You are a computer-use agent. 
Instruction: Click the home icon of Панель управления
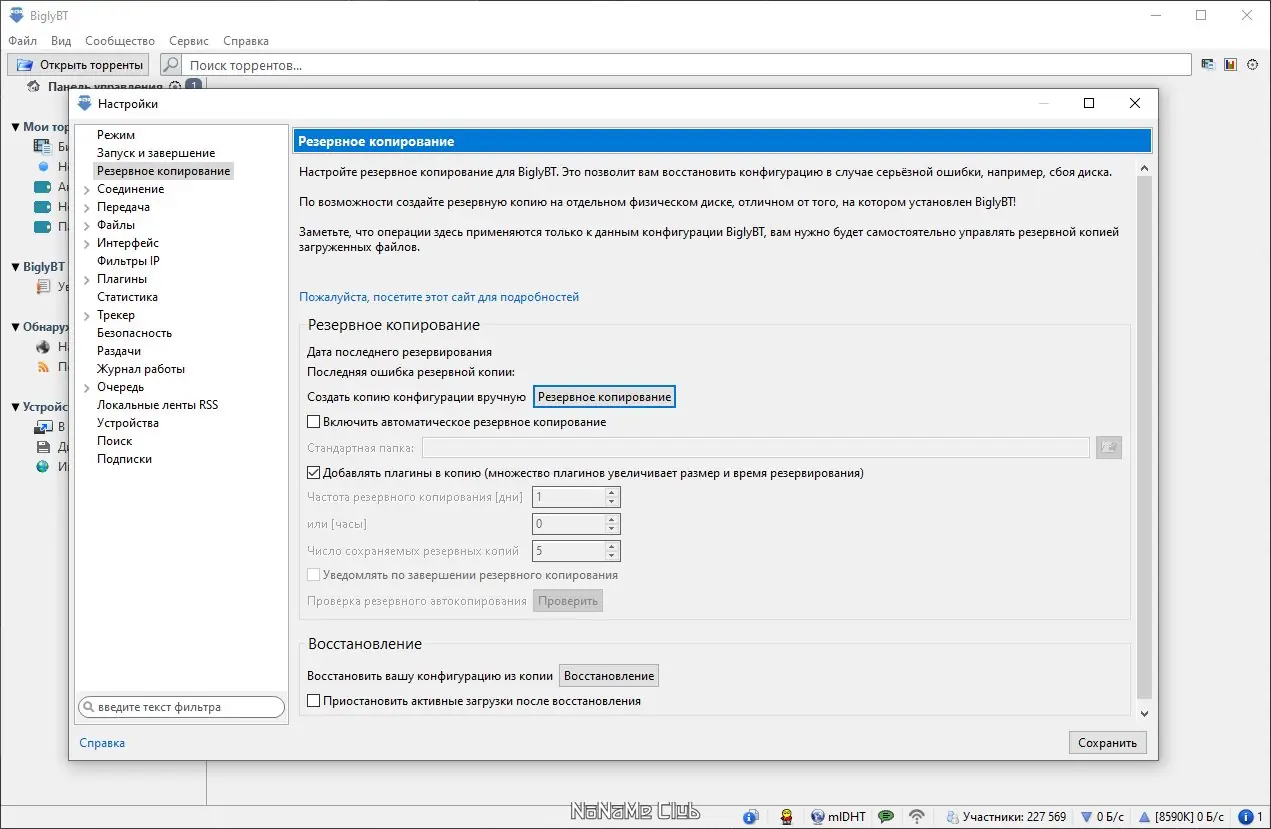pos(34,86)
